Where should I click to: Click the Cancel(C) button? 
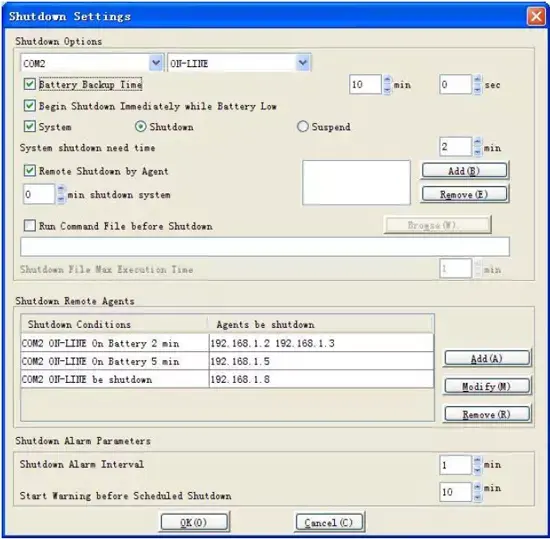point(329,523)
